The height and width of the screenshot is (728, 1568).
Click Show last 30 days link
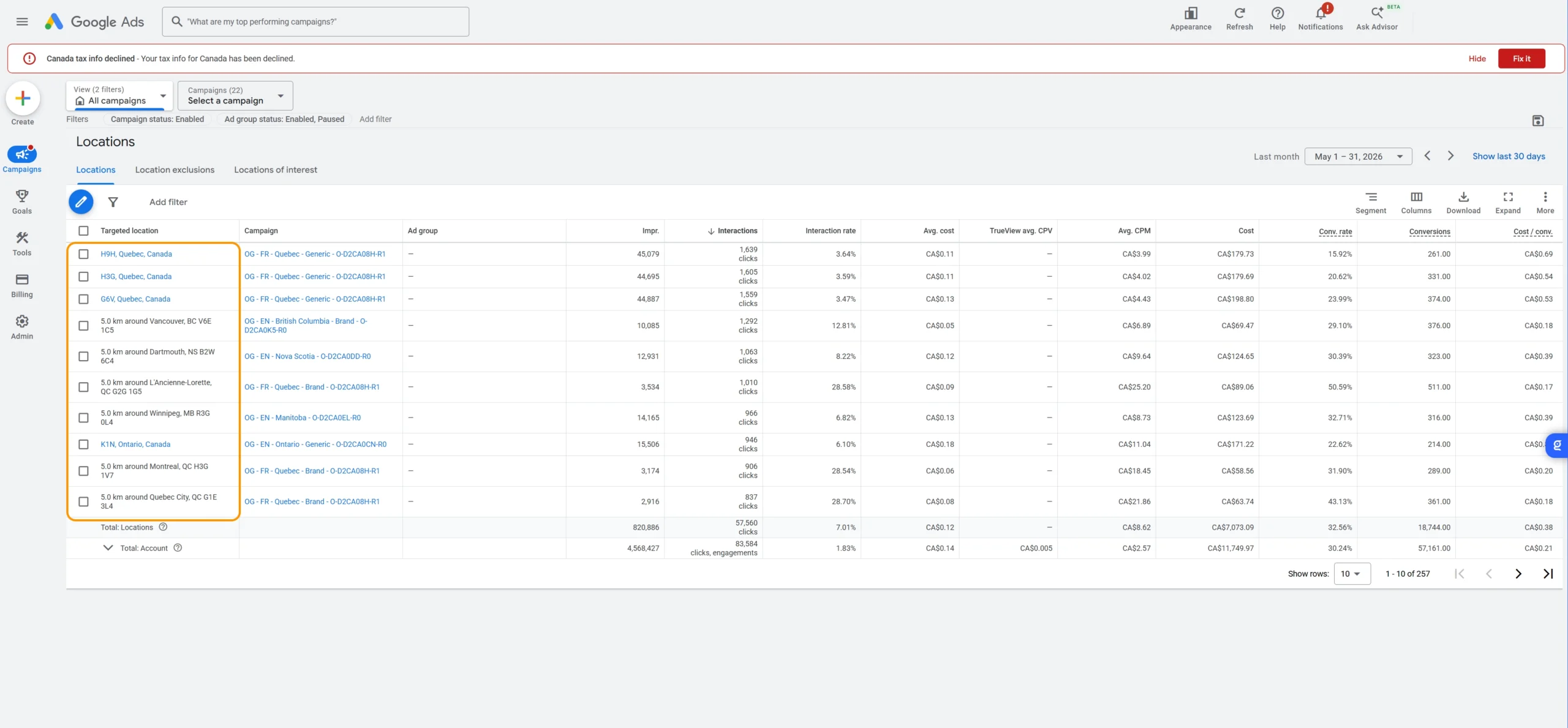[x=1508, y=156]
